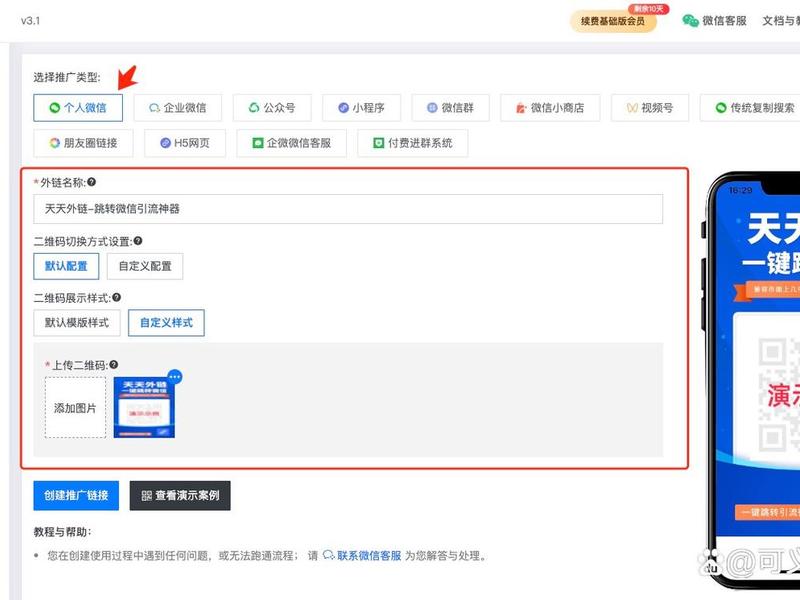Image resolution: width=800 pixels, height=600 pixels.
Task: Select 自定义样式 display style
Action: [x=166, y=322]
